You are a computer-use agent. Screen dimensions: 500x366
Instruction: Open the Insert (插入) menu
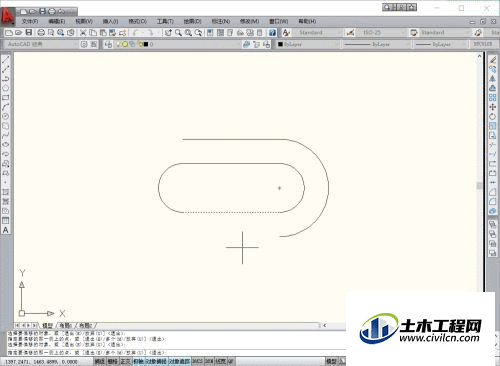pos(110,21)
